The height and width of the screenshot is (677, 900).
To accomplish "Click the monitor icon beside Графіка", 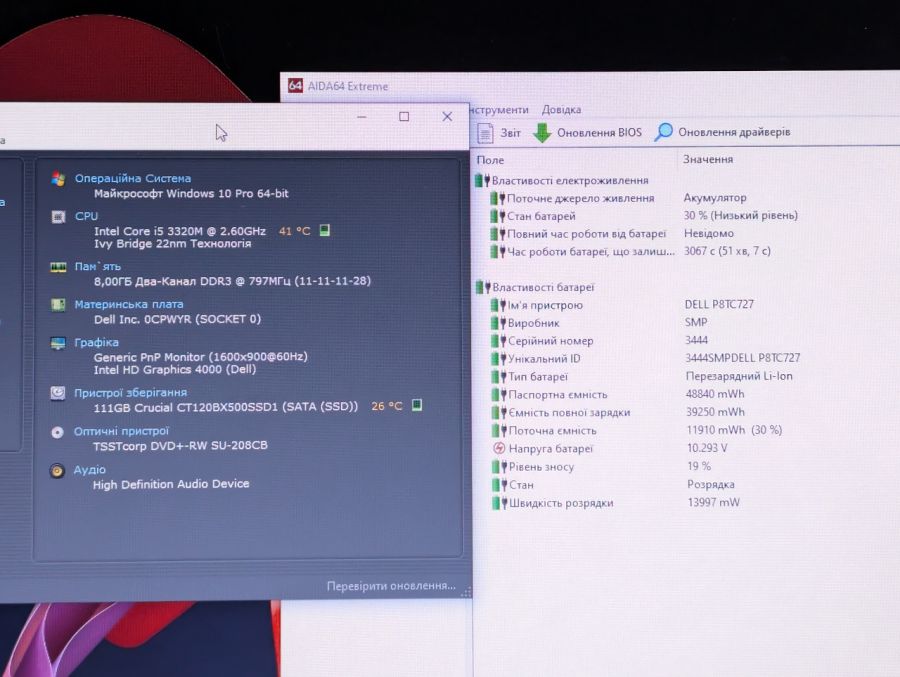I will (58, 343).
